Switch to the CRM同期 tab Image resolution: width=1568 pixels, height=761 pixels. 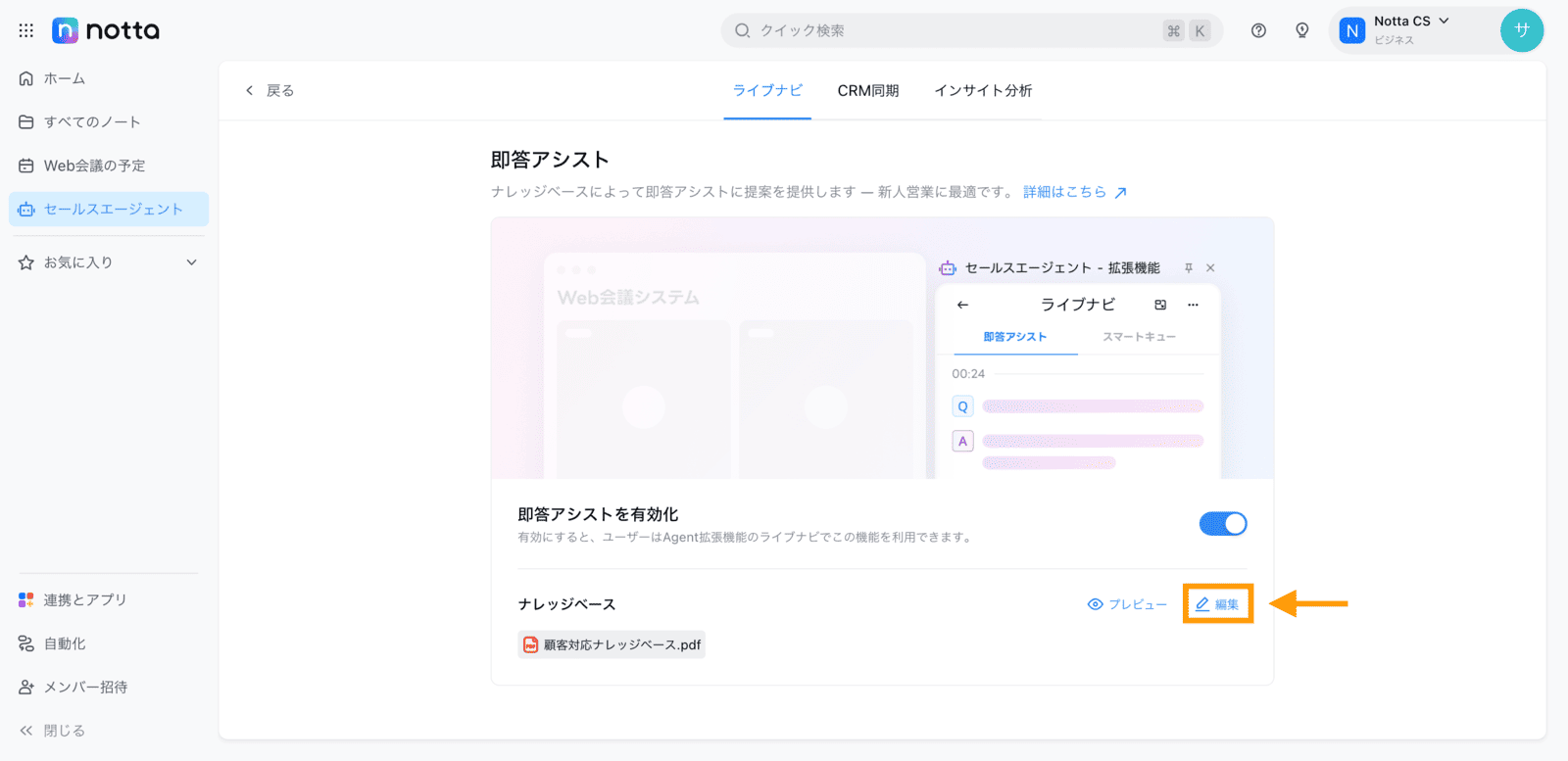tap(868, 90)
